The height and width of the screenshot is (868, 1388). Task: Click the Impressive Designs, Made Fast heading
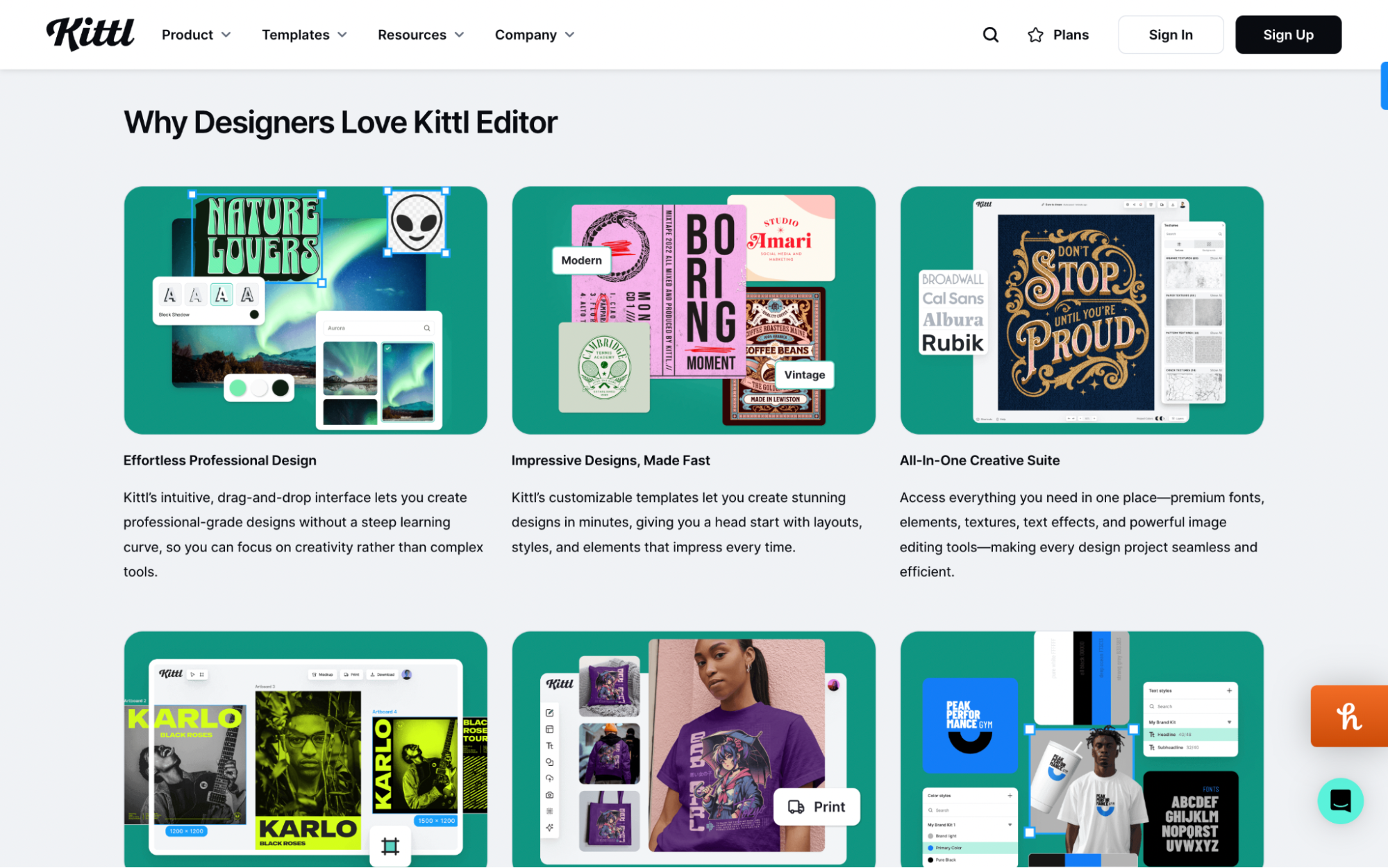pos(610,460)
